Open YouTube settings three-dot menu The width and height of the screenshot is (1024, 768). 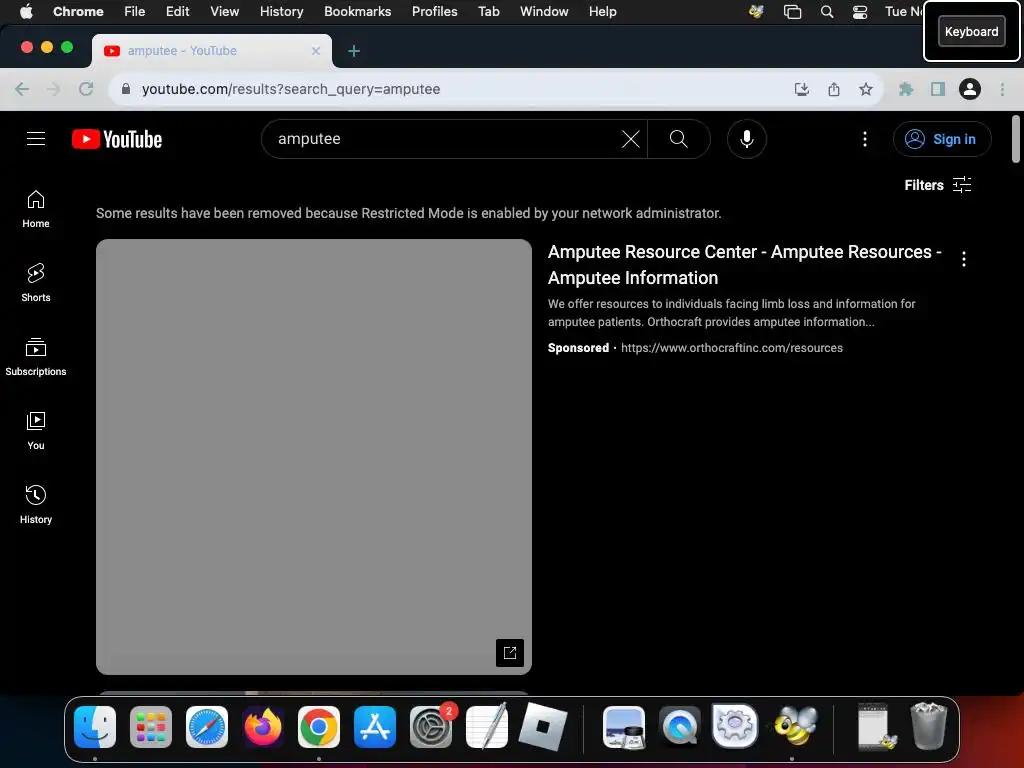click(x=865, y=138)
